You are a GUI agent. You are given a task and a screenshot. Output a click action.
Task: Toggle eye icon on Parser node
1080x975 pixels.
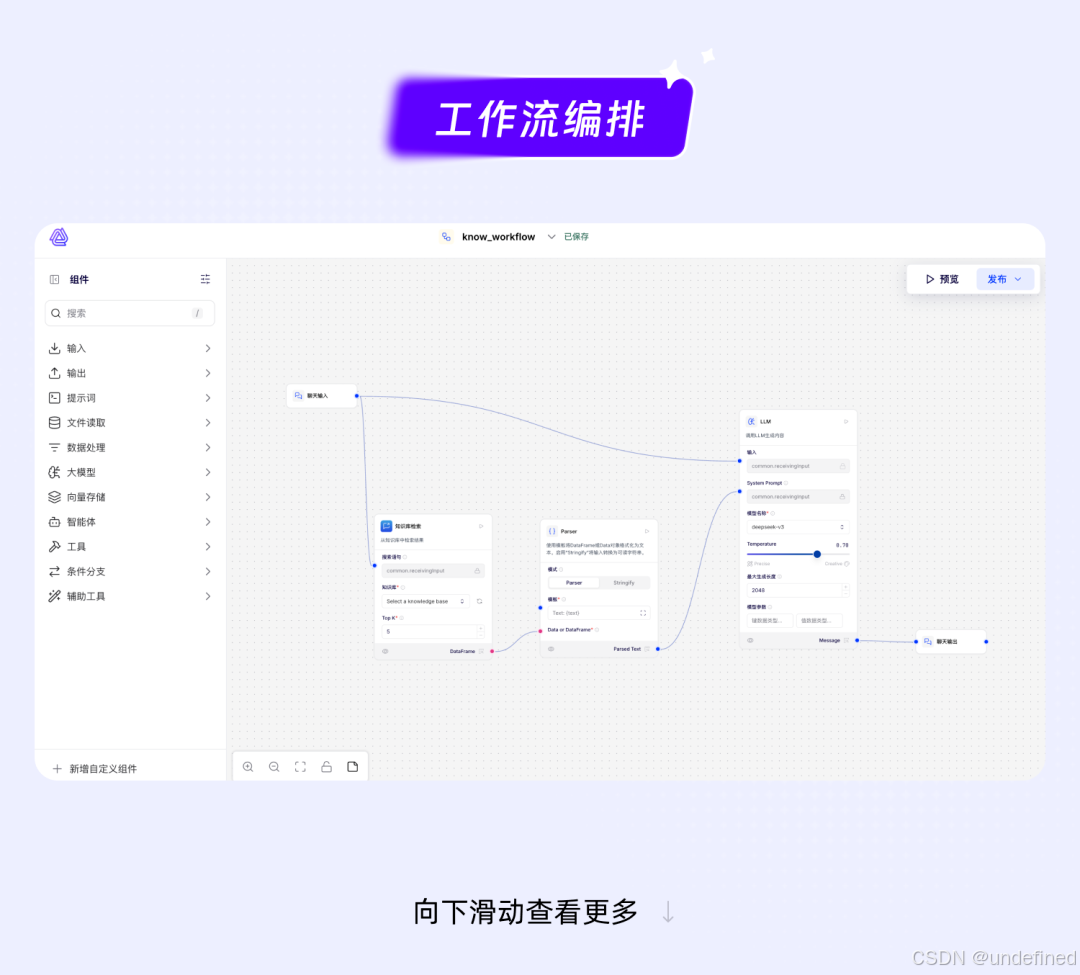click(551, 649)
